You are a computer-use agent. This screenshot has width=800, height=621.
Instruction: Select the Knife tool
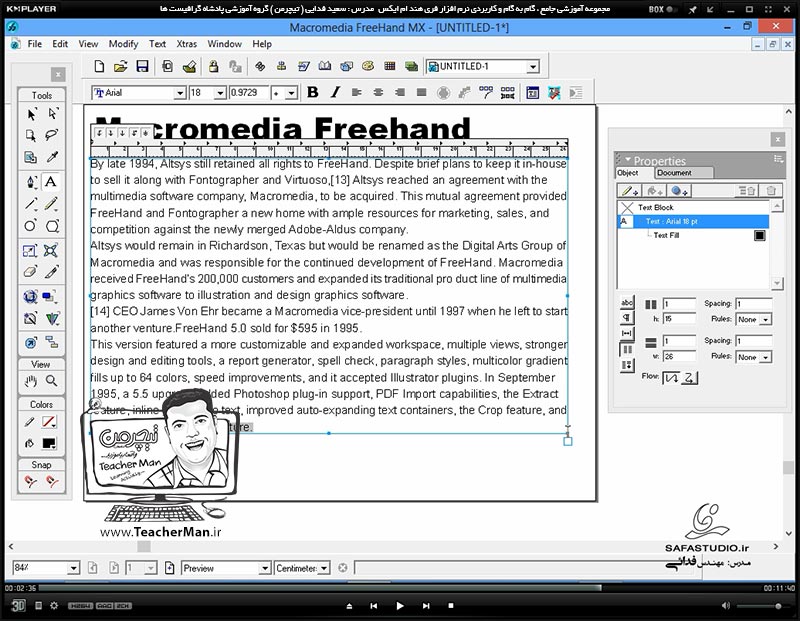point(52,271)
